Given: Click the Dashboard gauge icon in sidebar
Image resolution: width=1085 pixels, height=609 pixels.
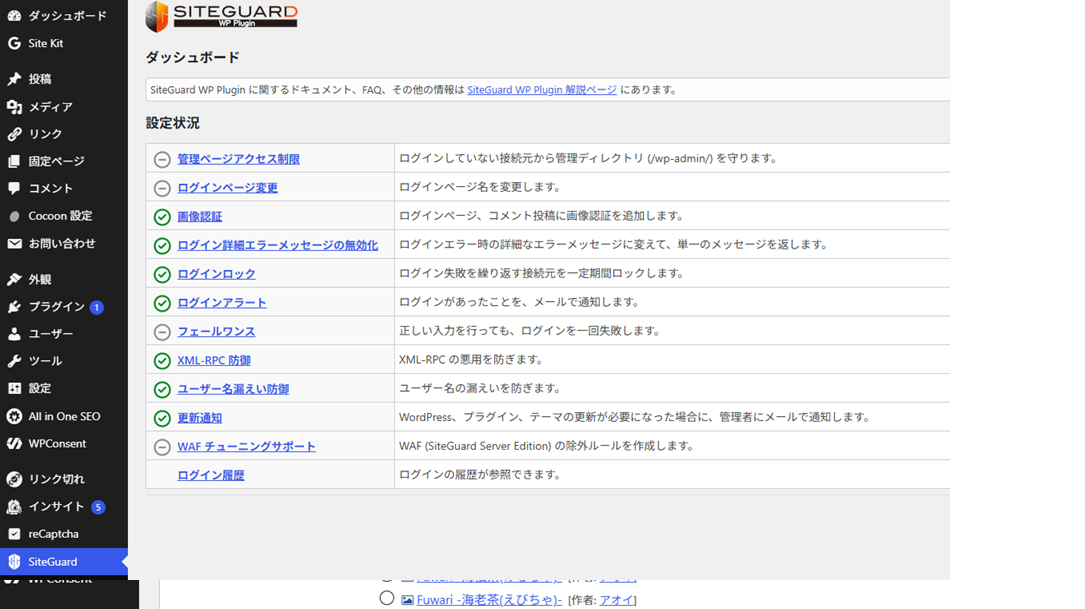Looking at the screenshot, I should (14, 15).
